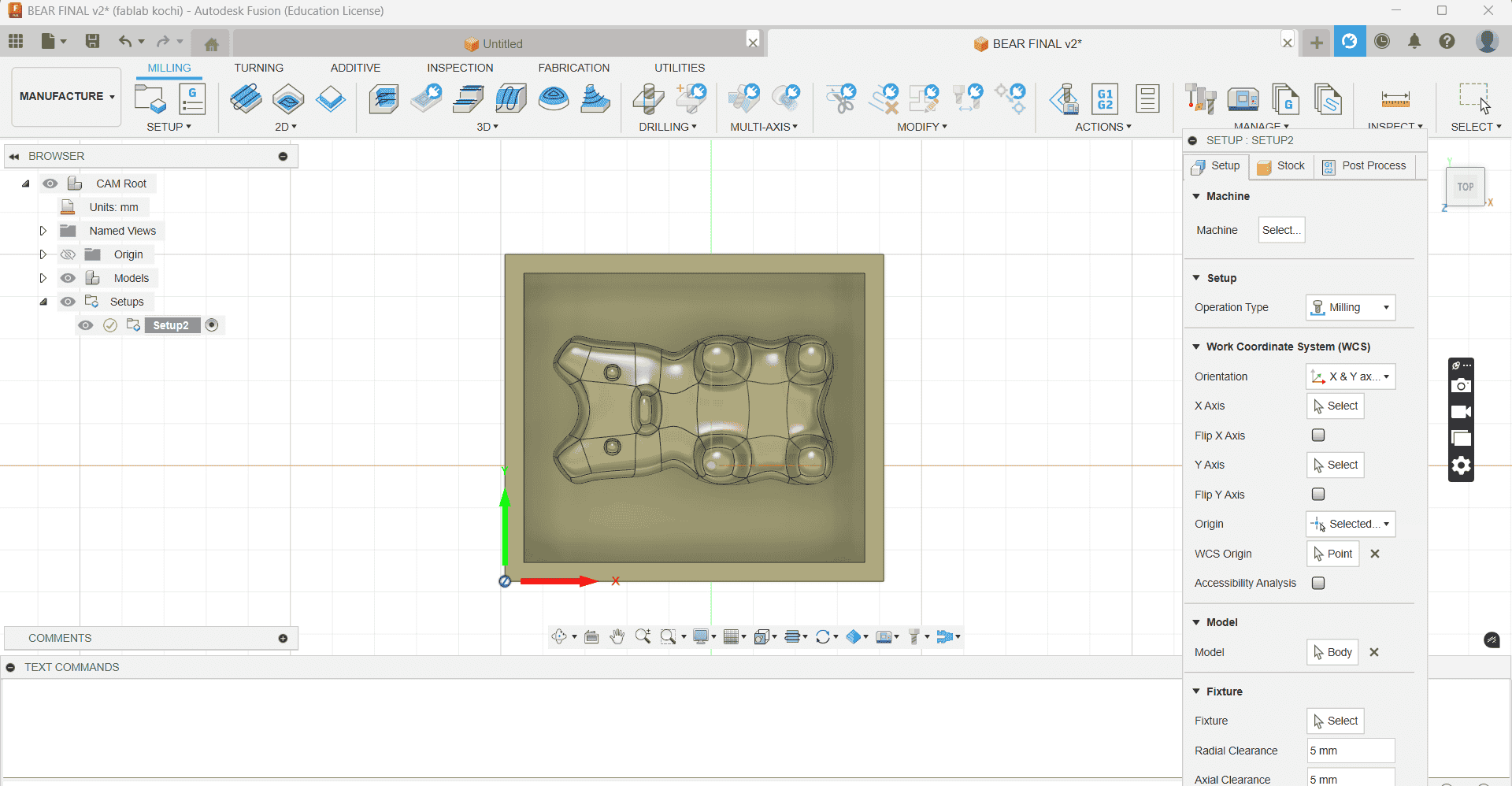Click the Orbit tool in navigation bar
Screen dimensions: 1512x786
point(560,636)
